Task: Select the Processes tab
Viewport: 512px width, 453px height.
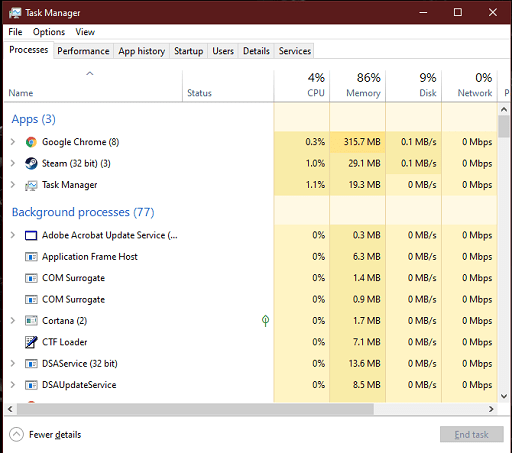Action: click(x=29, y=50)
